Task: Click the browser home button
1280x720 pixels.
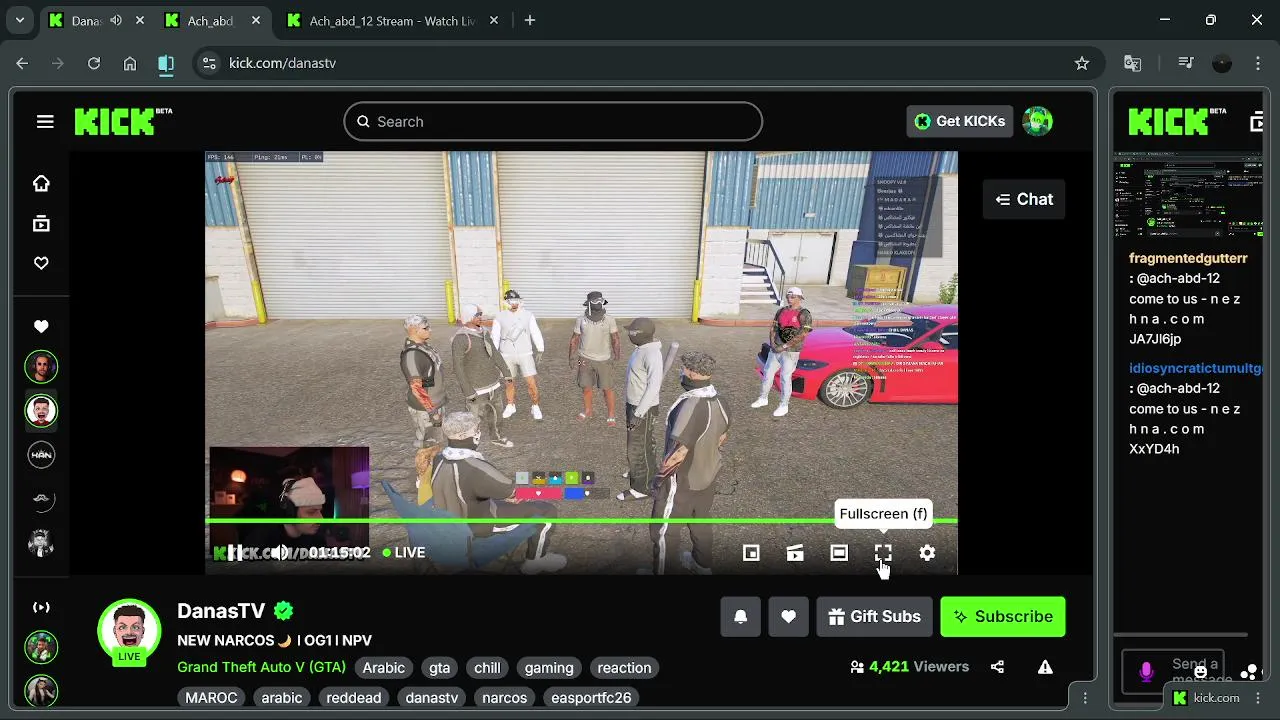Action: 130,63
